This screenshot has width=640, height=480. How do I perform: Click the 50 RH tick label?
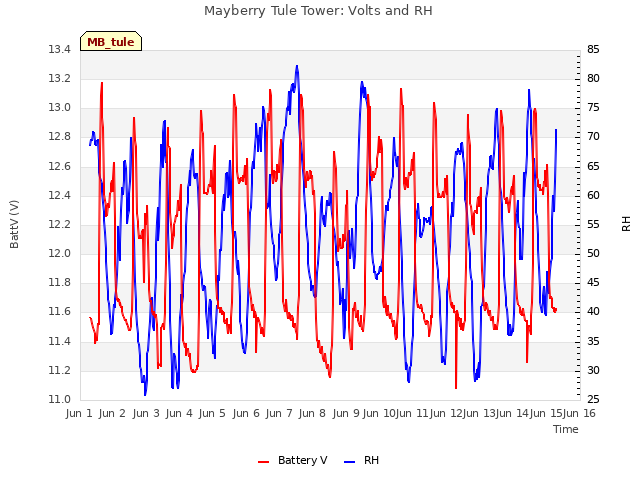point(593,253)
